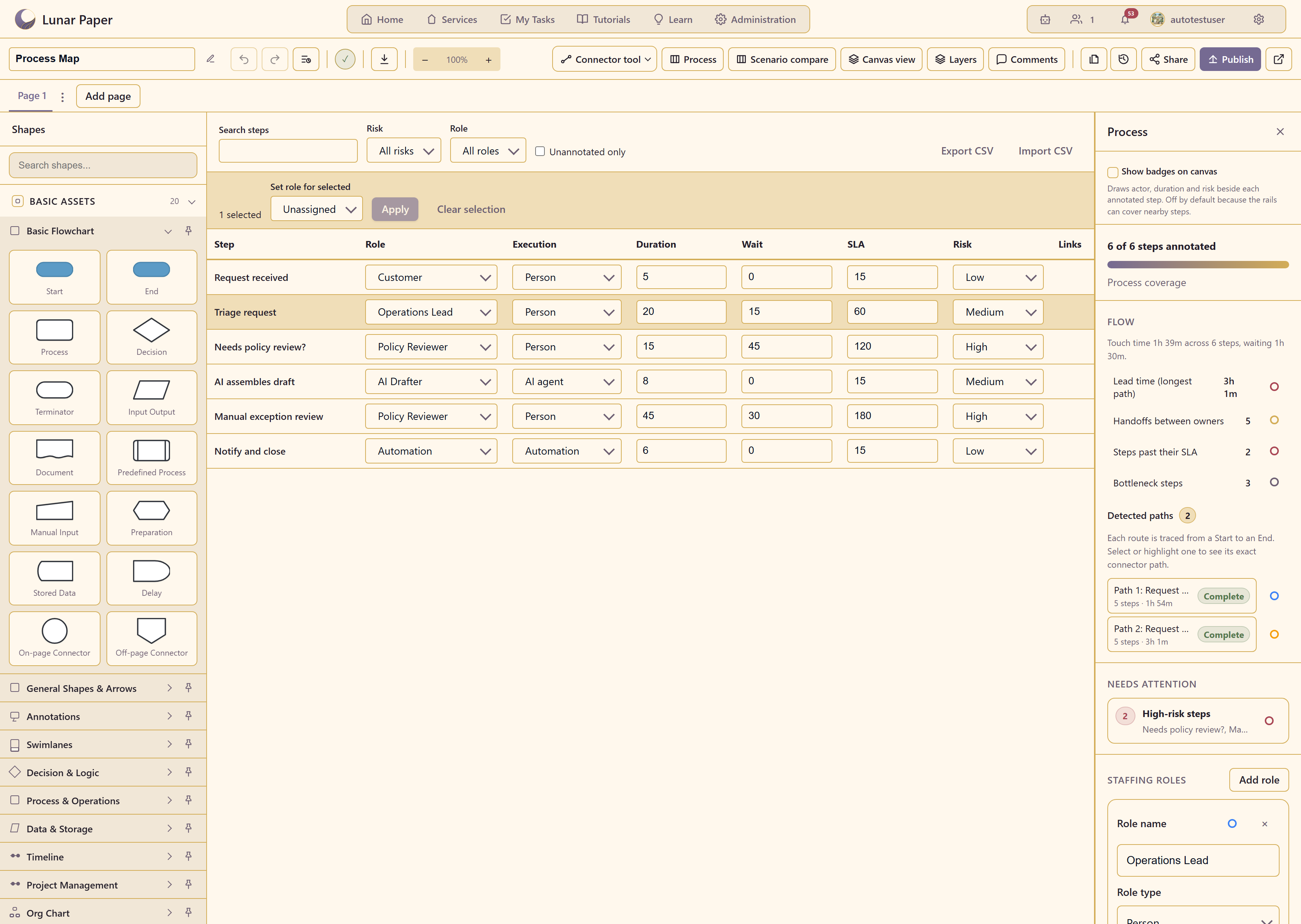
Task: Click the download icon in toolbar
Action: [384, 59]
